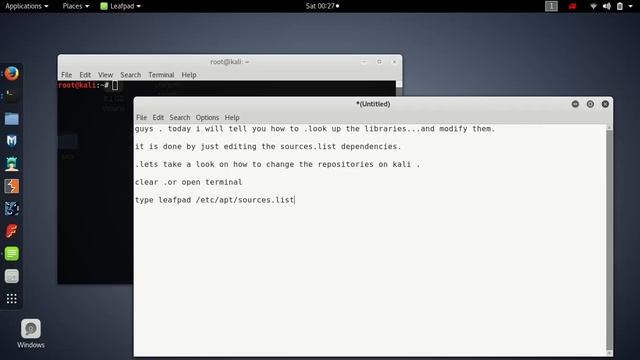Open the grey app icon below Leafpad
Image resolution: width=640 pixels, height=360 pixels.
11,276
